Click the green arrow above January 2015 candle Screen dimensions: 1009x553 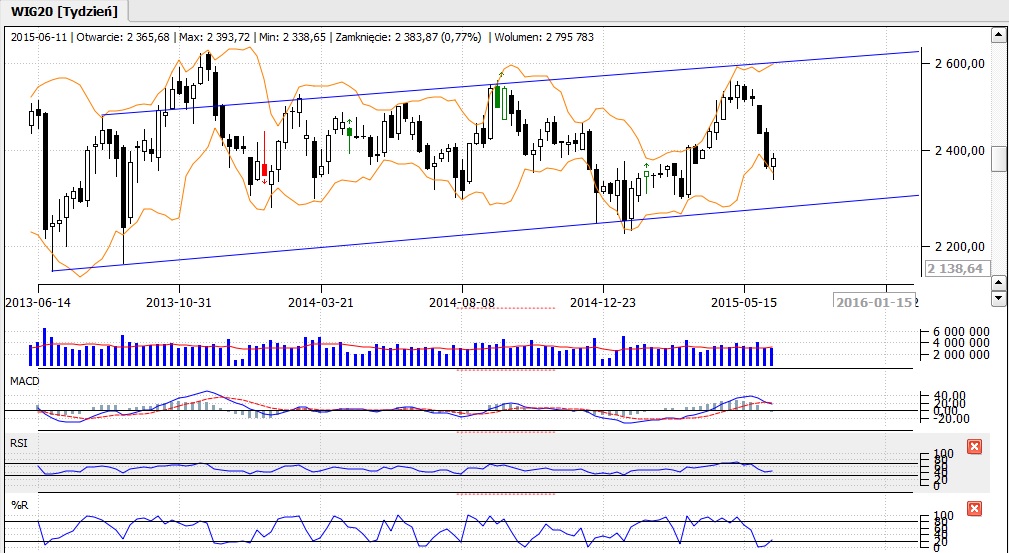coord(647,164)
